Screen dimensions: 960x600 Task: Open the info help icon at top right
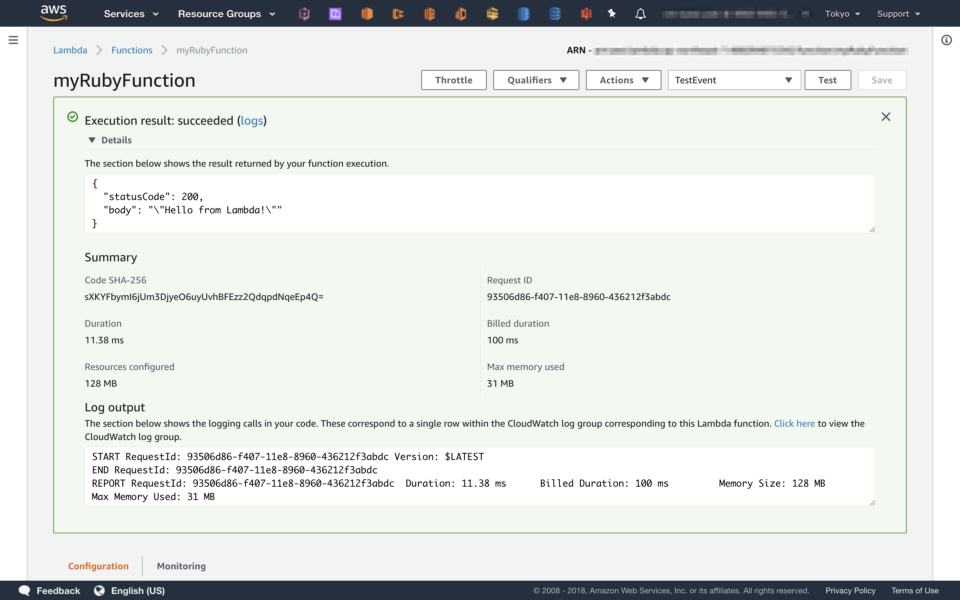(946, 40)
